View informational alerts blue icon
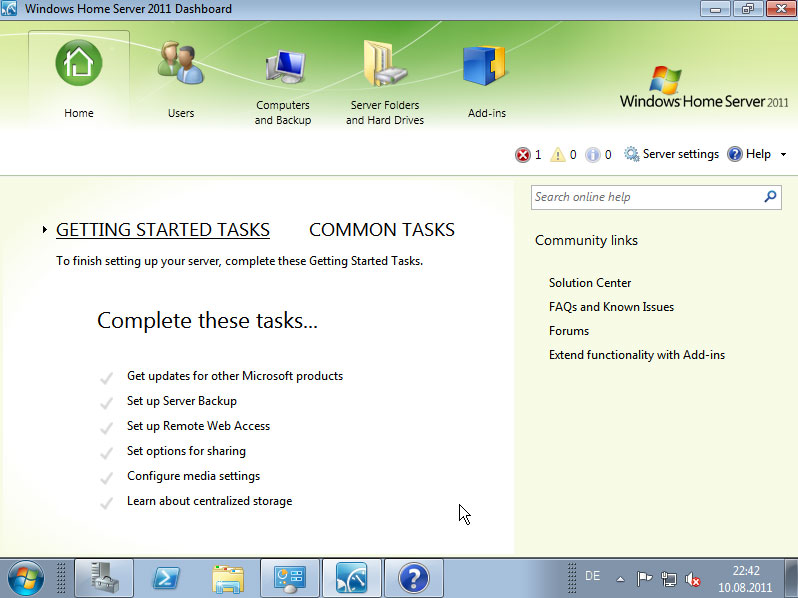 592,155
